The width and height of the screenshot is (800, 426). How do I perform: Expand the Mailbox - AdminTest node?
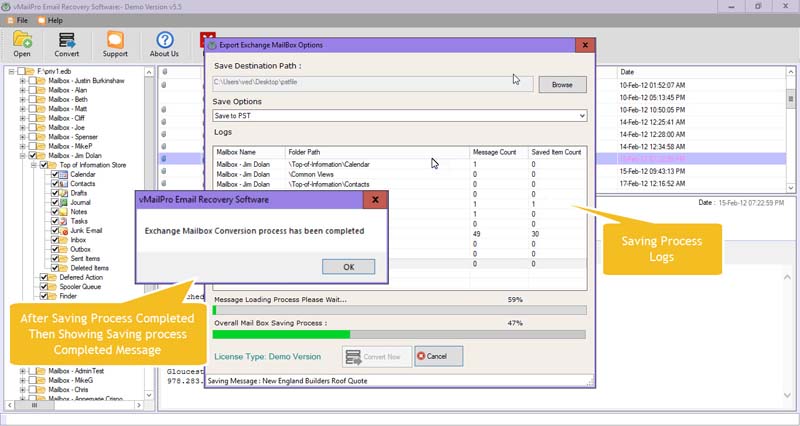(22, 371)
